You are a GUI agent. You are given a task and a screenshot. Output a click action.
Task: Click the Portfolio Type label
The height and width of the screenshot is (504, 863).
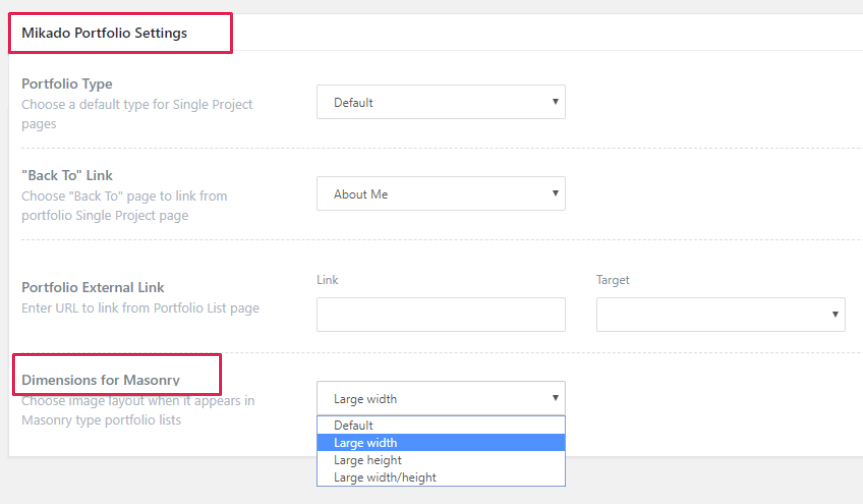click(67, 84)
